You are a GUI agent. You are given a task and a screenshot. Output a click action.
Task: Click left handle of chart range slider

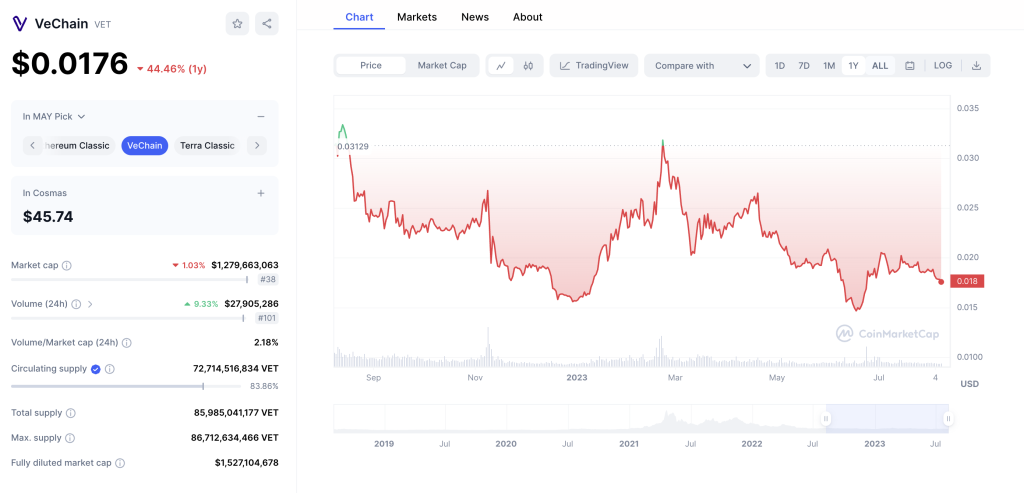[826, 419]
